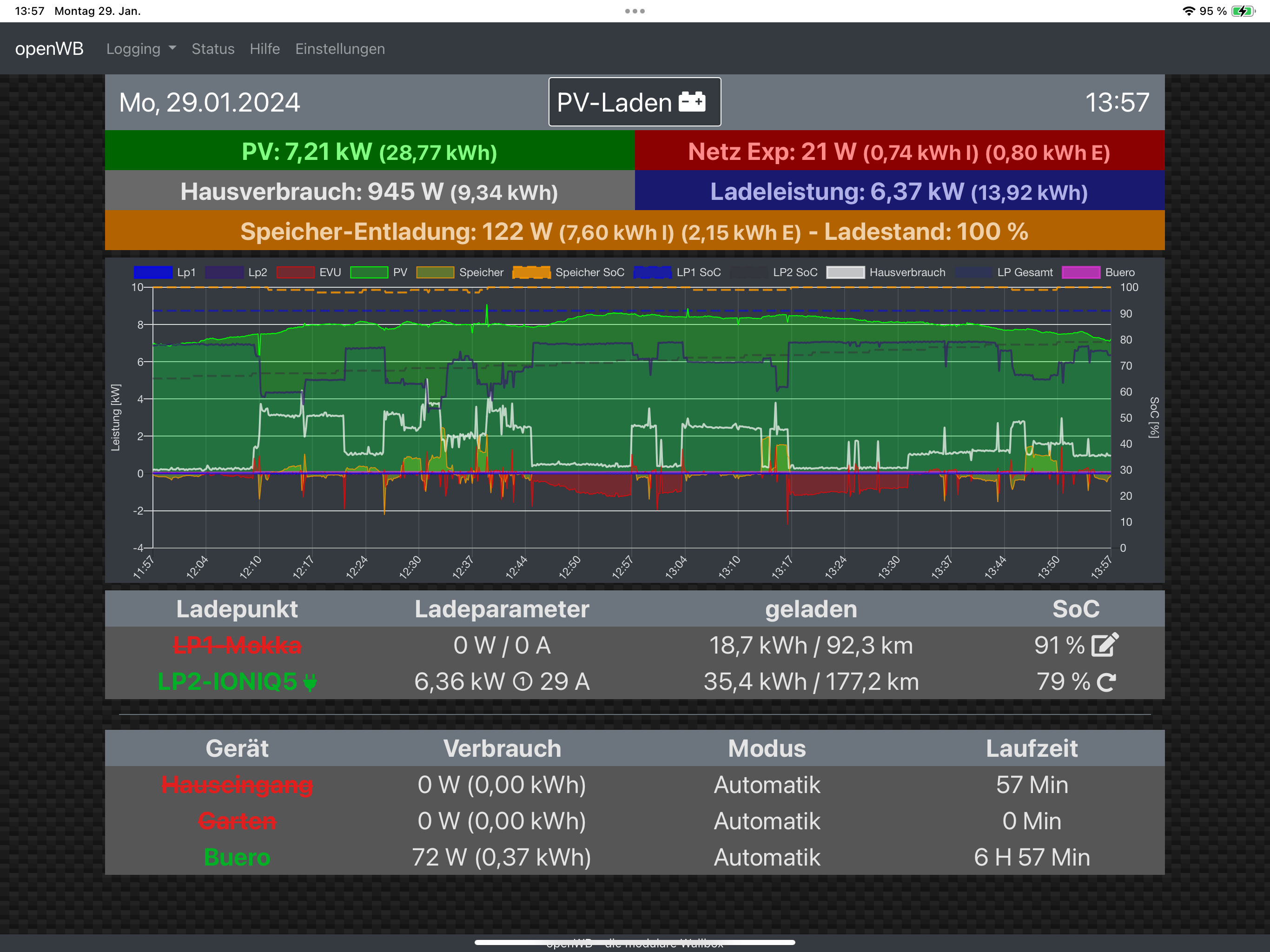Click the Hilfe link in navbar
1270x952 pixels.
coord(265,49)
